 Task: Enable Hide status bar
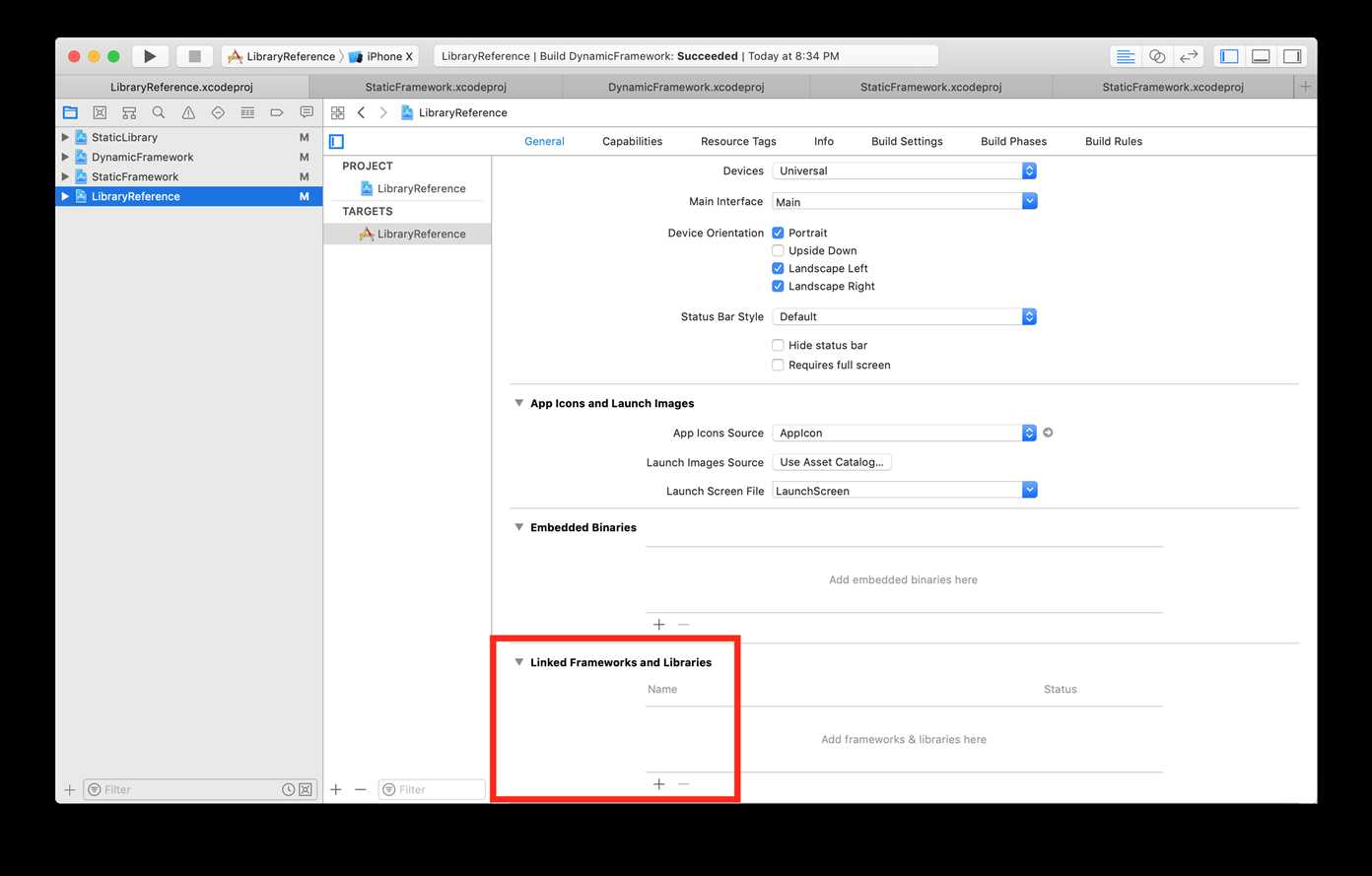[x=778, y=345]
